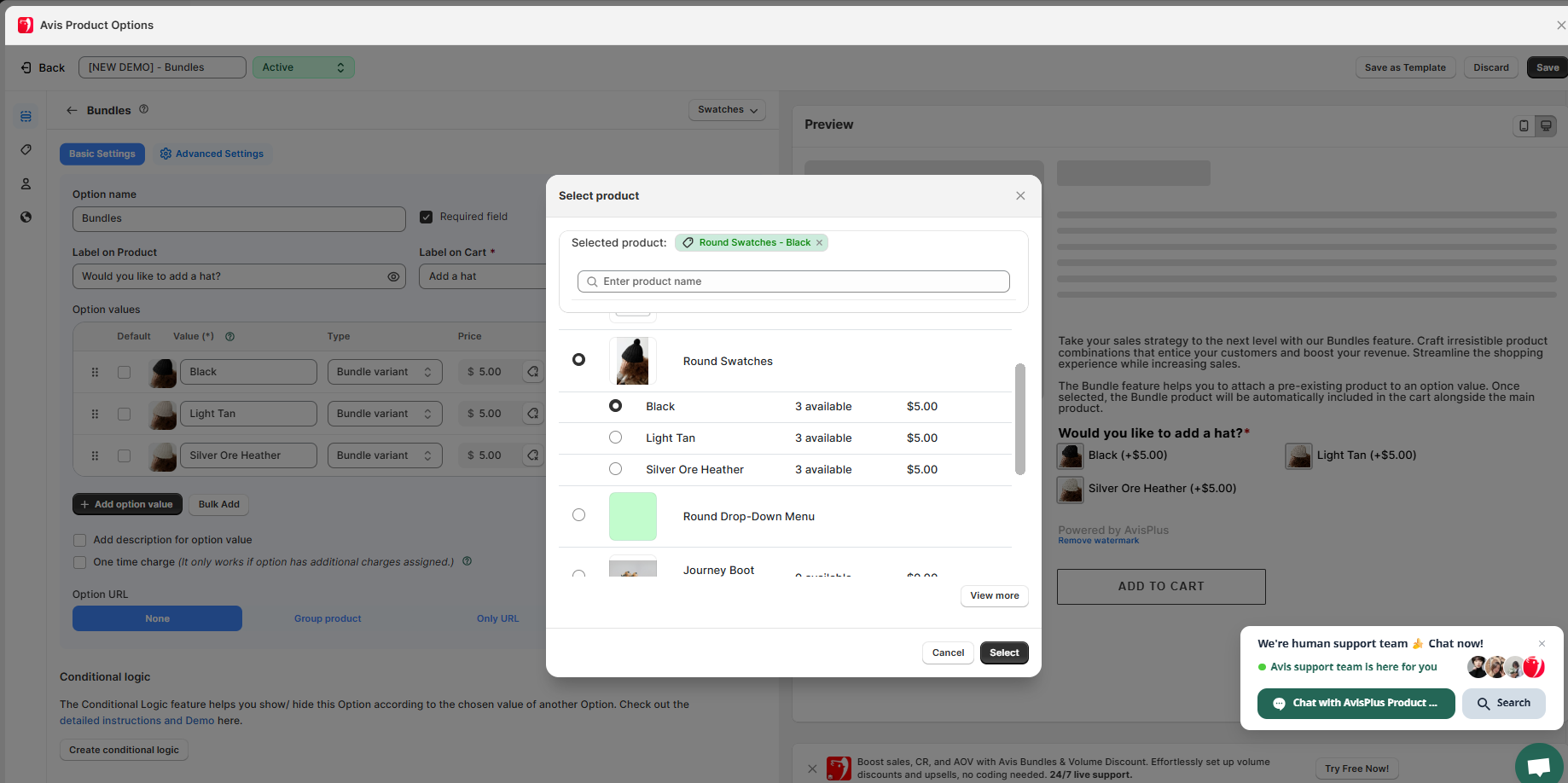Screen dimensions: 1568x783
Task: Switch to Advanced Settings tab
Action: pyautogui.click(x=212, y=154)
